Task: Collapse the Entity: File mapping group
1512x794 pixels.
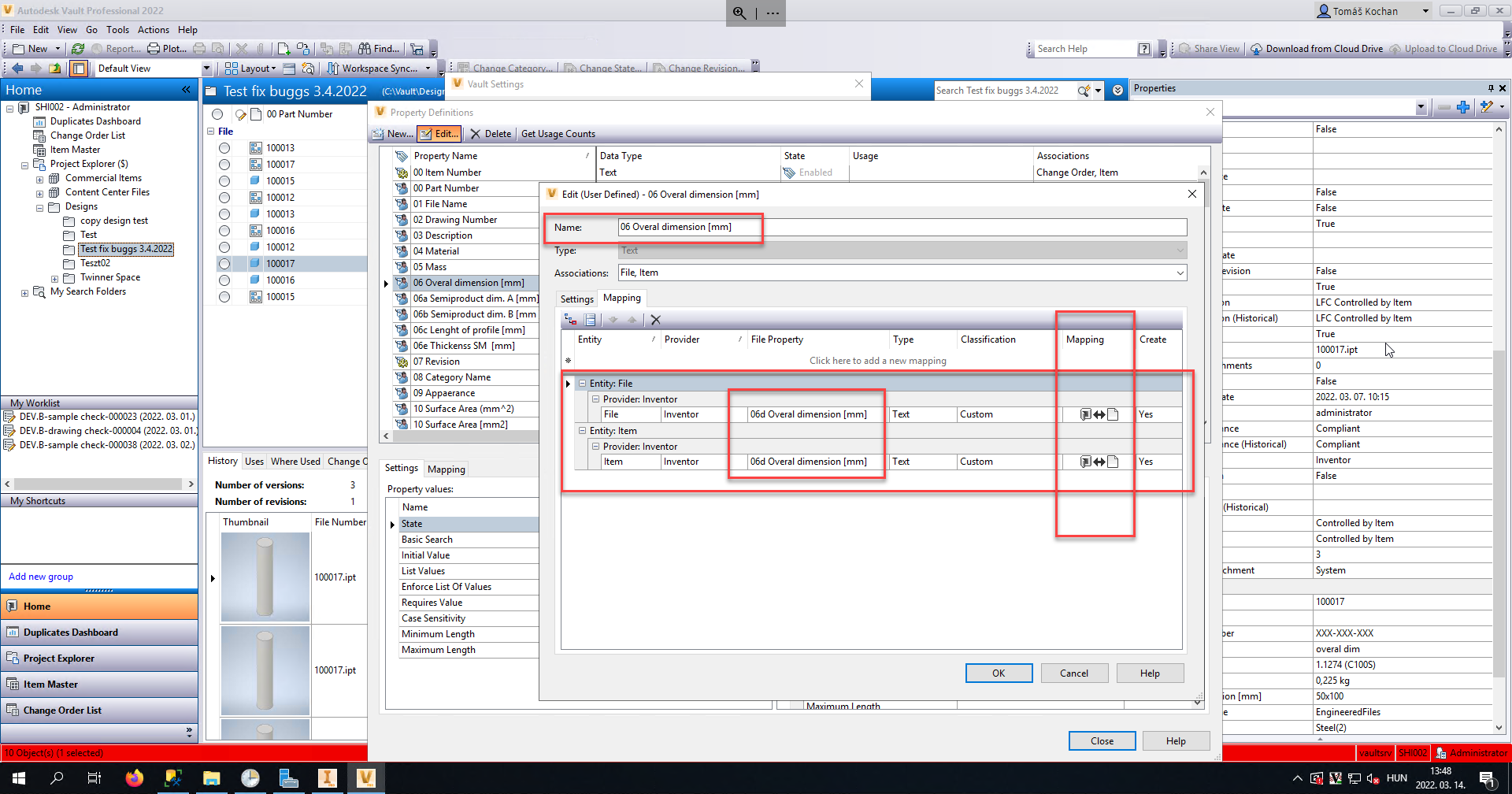Action: click(x=580, y=383)
